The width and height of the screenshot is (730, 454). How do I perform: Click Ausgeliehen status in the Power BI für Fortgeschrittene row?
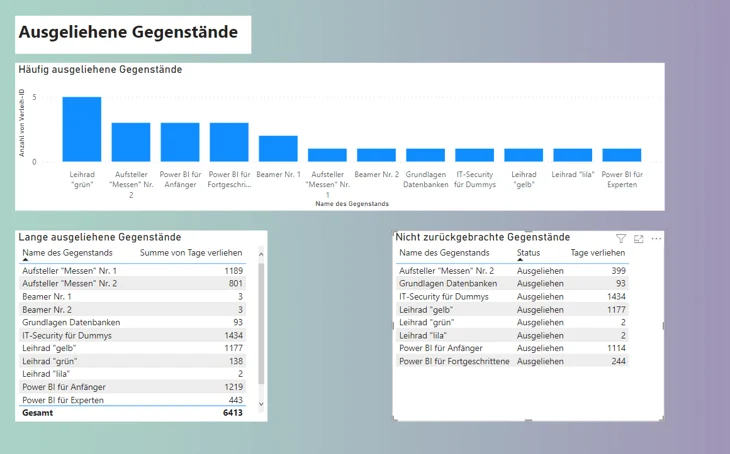540,361
